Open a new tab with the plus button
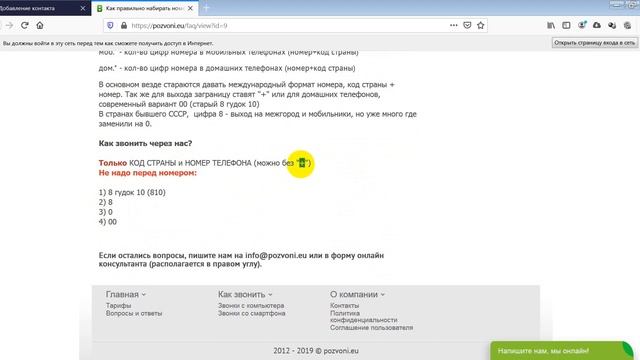Screen dimensions: 640x360 pos(206,8)
